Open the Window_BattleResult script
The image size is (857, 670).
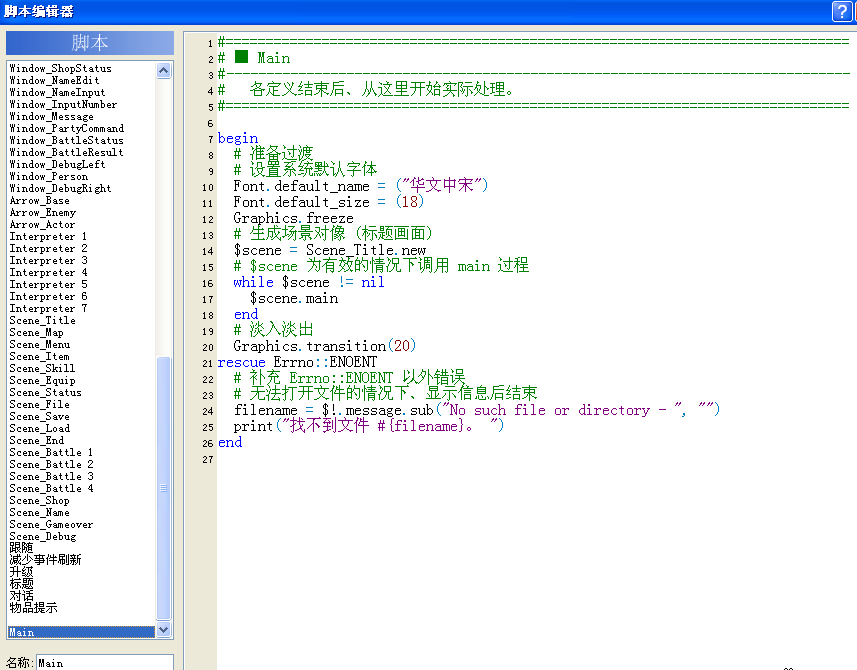tap(67, 152)
